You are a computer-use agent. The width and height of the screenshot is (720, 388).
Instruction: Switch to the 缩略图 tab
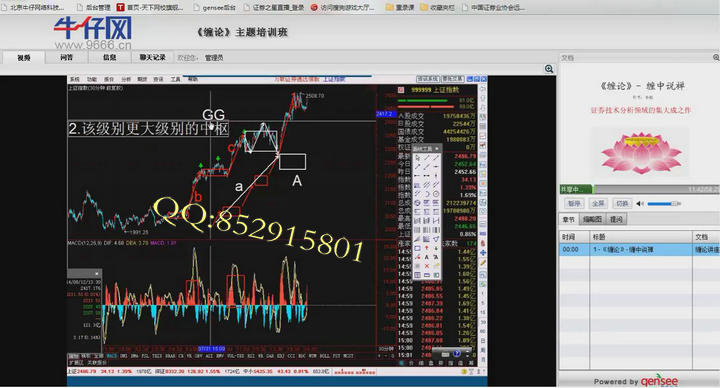coord(592,219)
